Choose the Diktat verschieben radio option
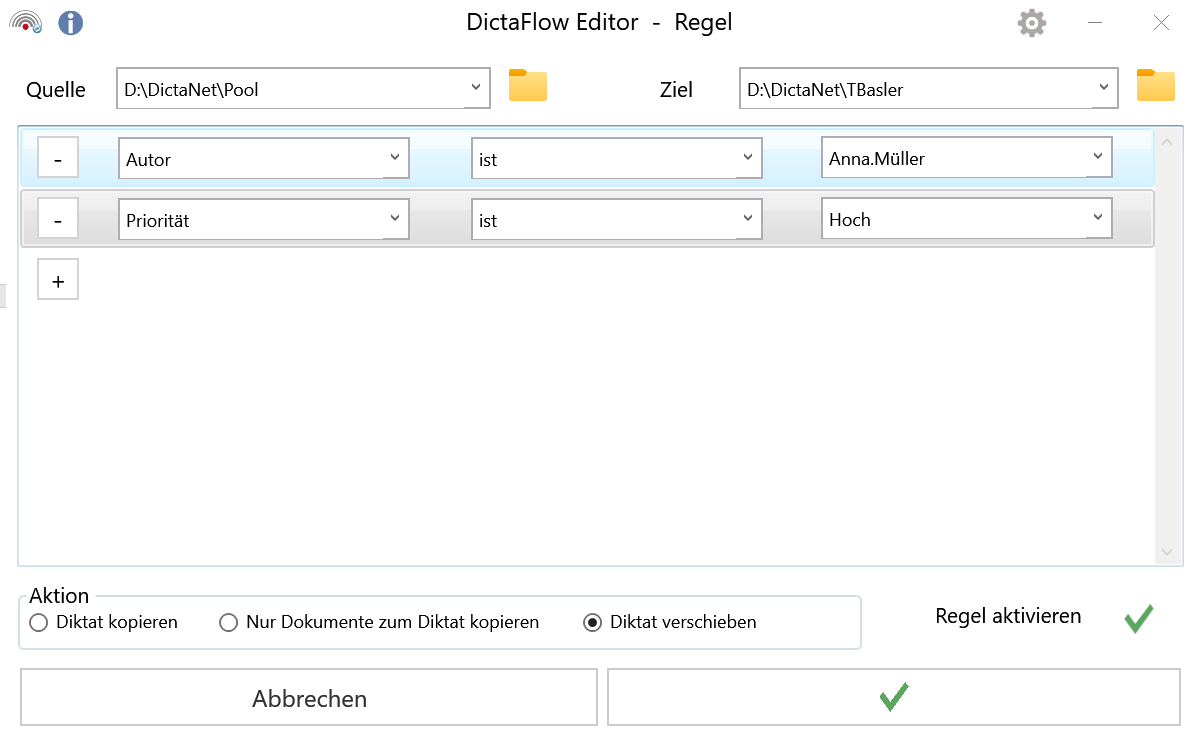Viewport: 1193px width, 736px height. 592,623
